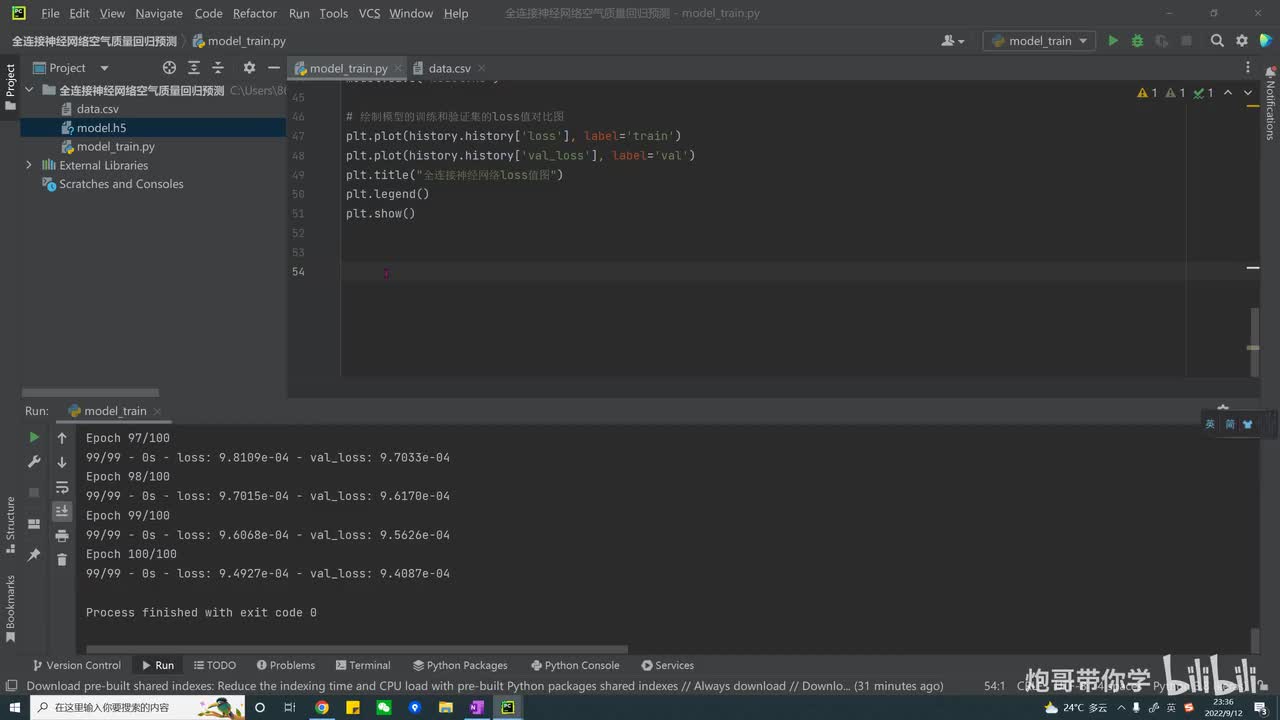Open the Services tool window
The height and width of the screenshot is (720, 1280).
tap(667, 665)
